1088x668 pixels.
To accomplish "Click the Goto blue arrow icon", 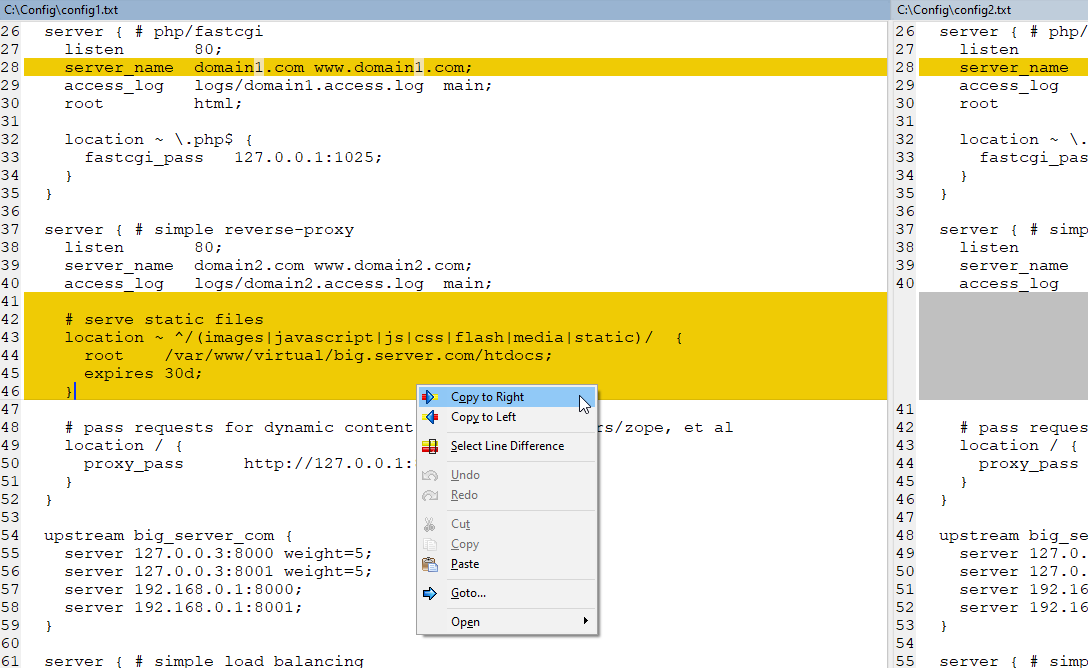I will click(430, 593).
